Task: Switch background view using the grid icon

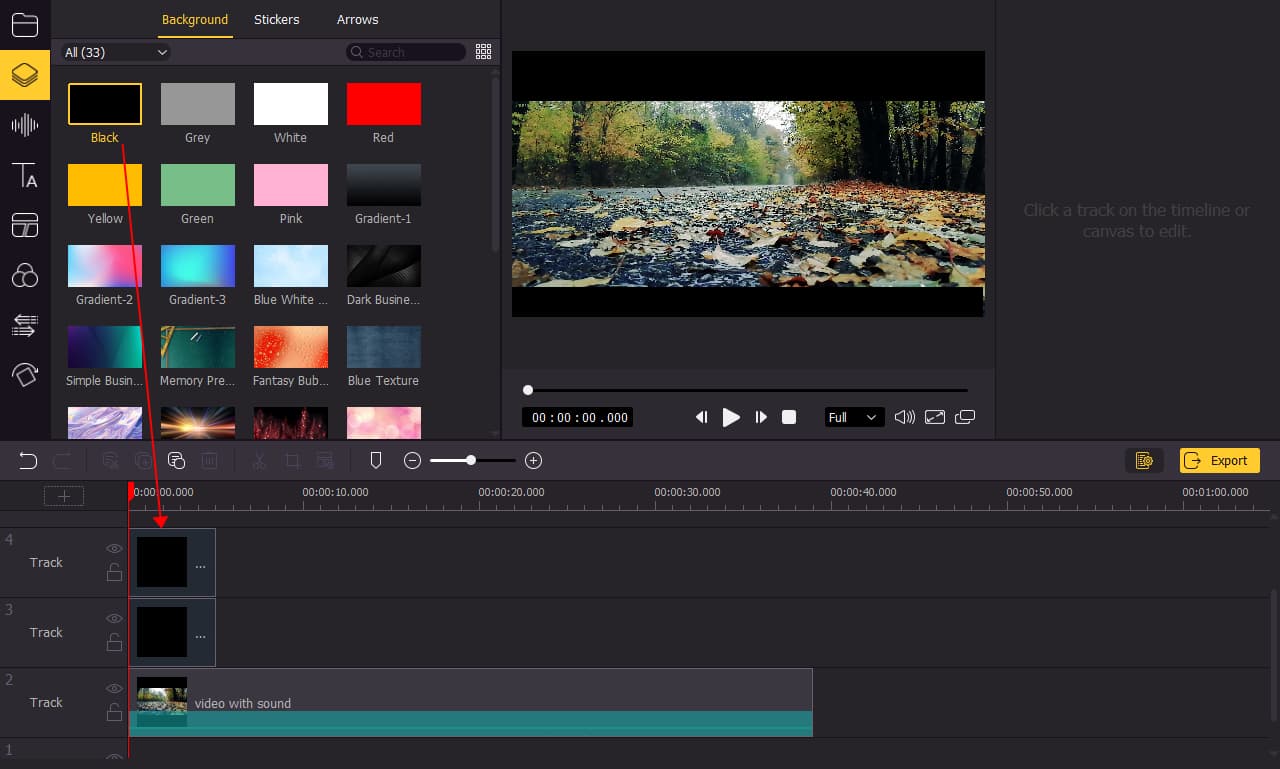Action: (x=484, y=51)
